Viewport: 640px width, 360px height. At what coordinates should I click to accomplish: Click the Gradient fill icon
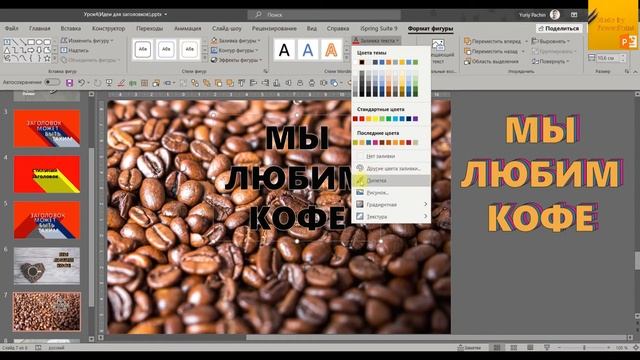point(360,204)
